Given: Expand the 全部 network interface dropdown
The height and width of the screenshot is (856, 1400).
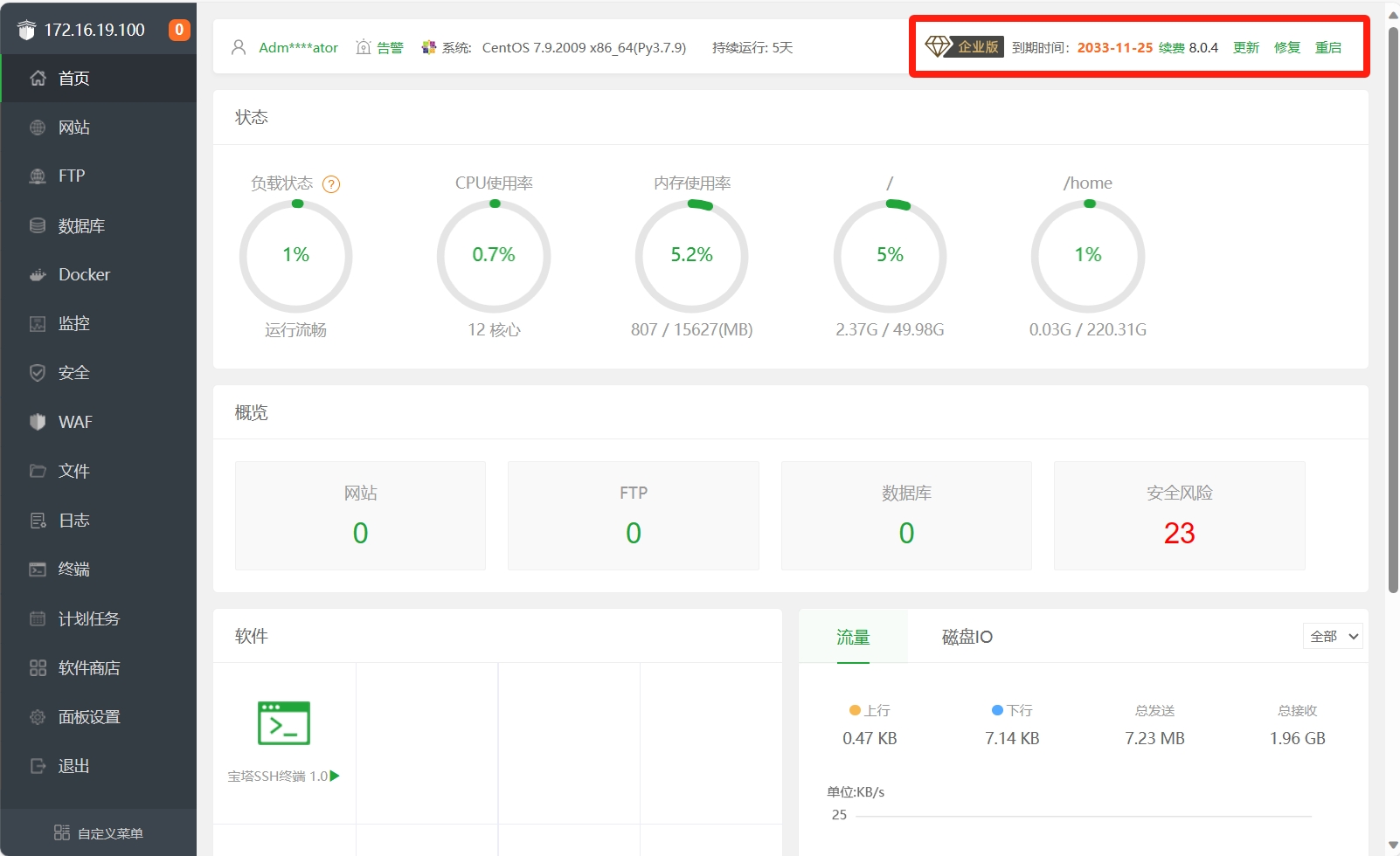Looking at the screenshot, I should coord(1333,637).
